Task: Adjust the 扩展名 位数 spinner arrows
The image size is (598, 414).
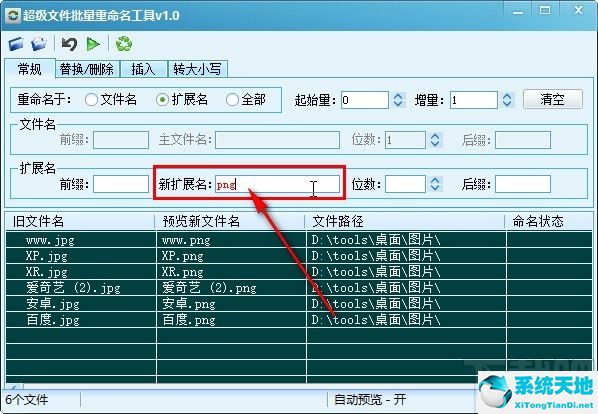Action: (435, 184)
